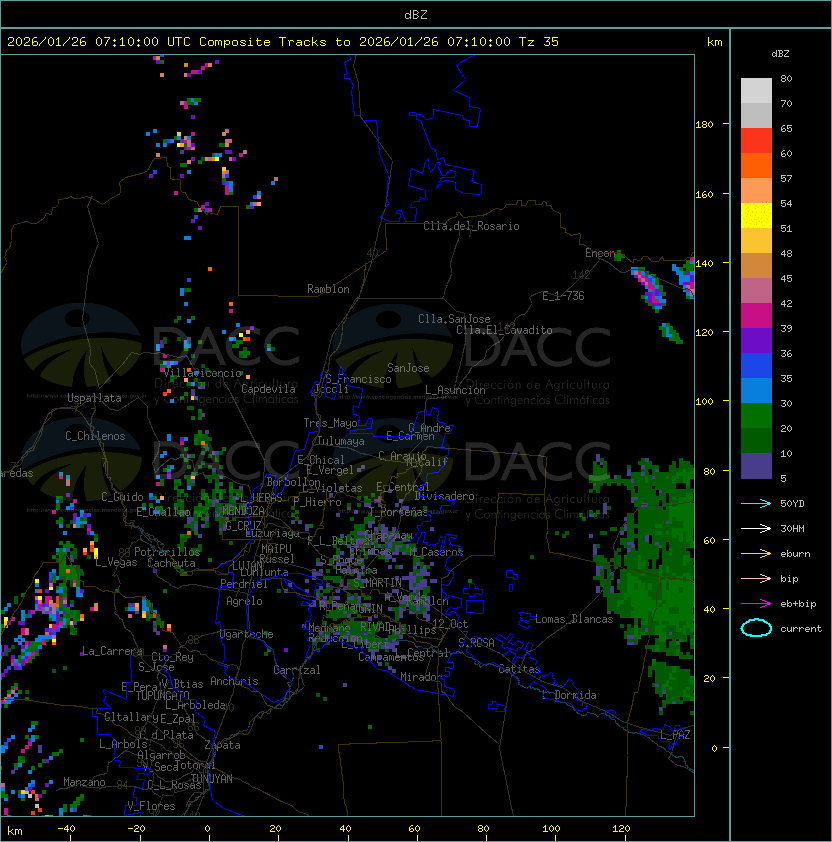The image size is (832, 842).
Task: Click the yellow eburn arrow icon
Action: click(756, 554)
